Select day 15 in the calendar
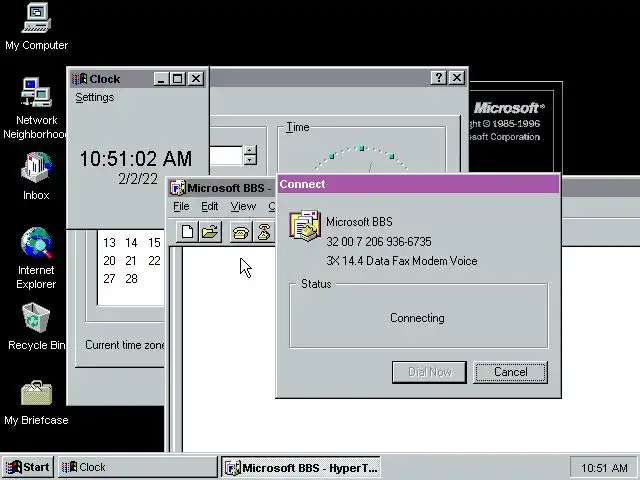Viewport: 640px width, 480px height. 154,243
